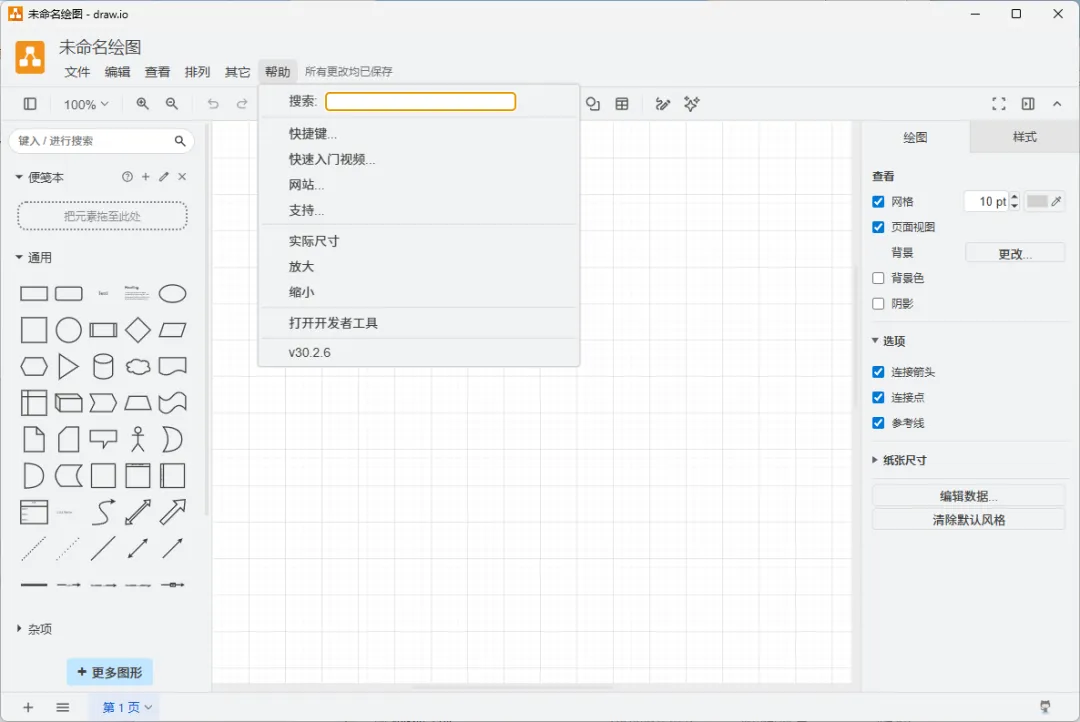Select the diamond shape

click(x=138, y=331)
